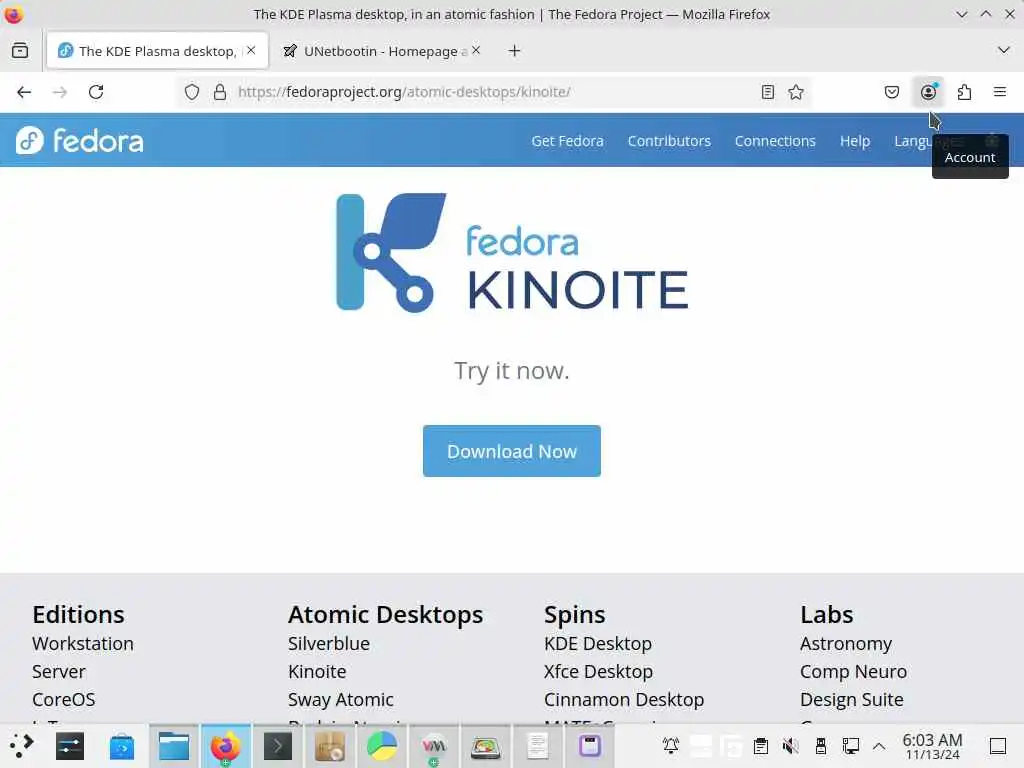
Task: Select the KDE Plasma desktop tab
Action: (157, 50)
